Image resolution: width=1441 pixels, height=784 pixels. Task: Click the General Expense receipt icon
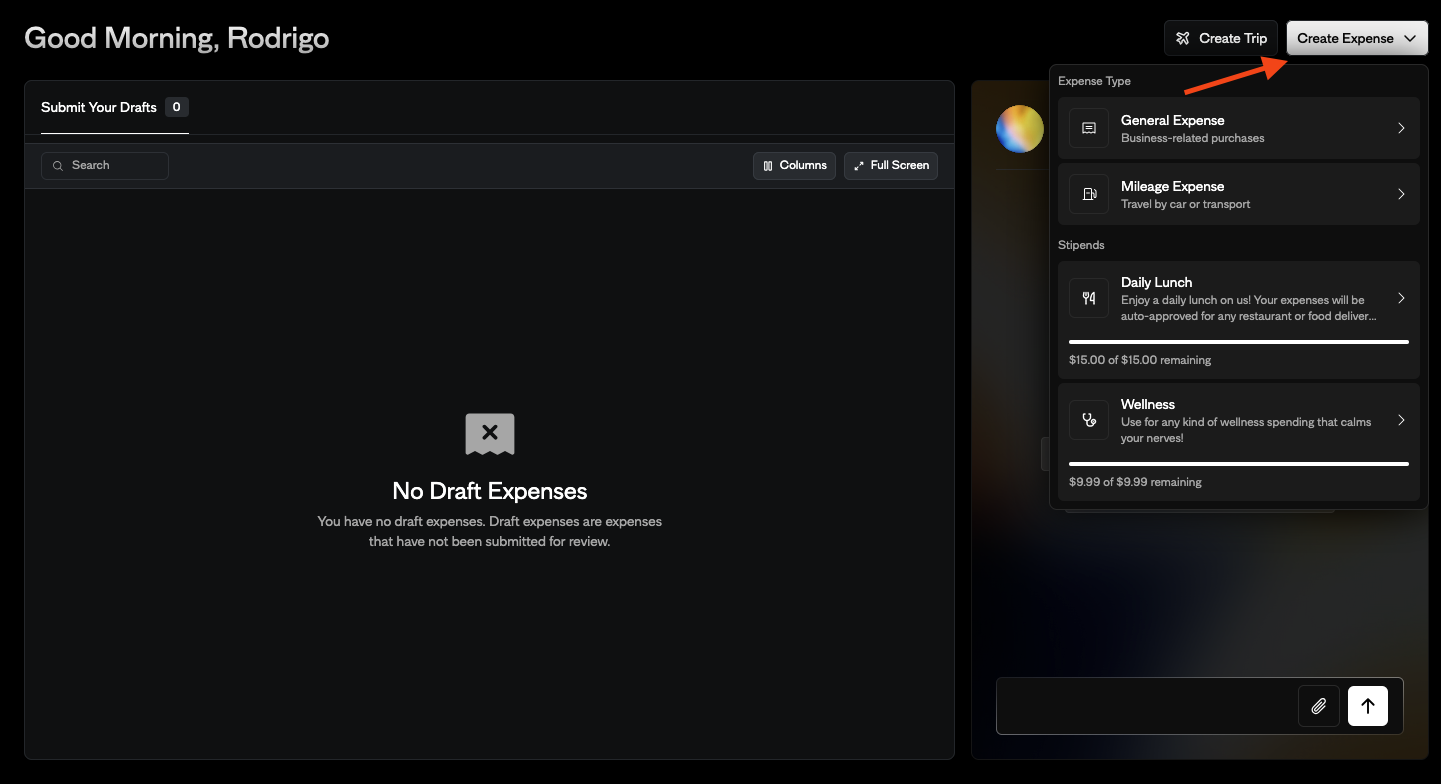[1088, 128]
